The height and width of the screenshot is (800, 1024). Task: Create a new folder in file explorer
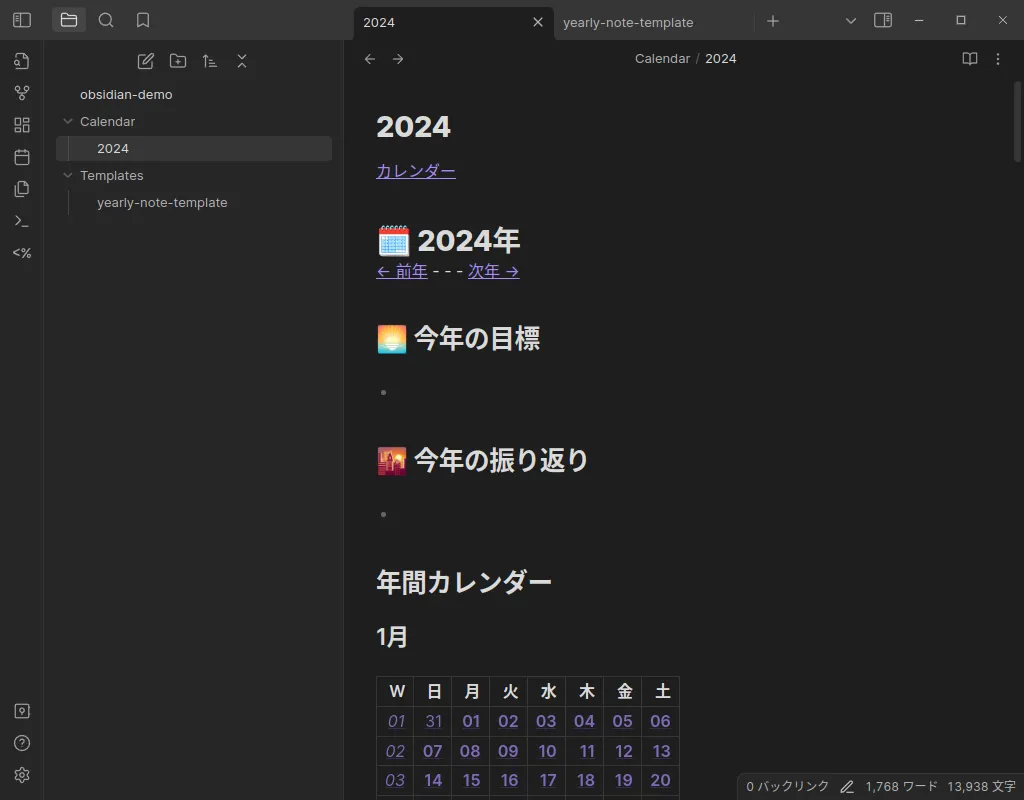coord(178,61)
